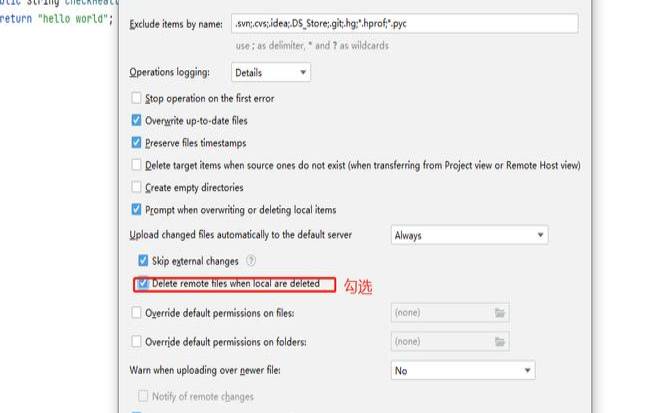Click the hello world string in the code editor
Screen dimensions: 661x413
(x=73, y=19)
